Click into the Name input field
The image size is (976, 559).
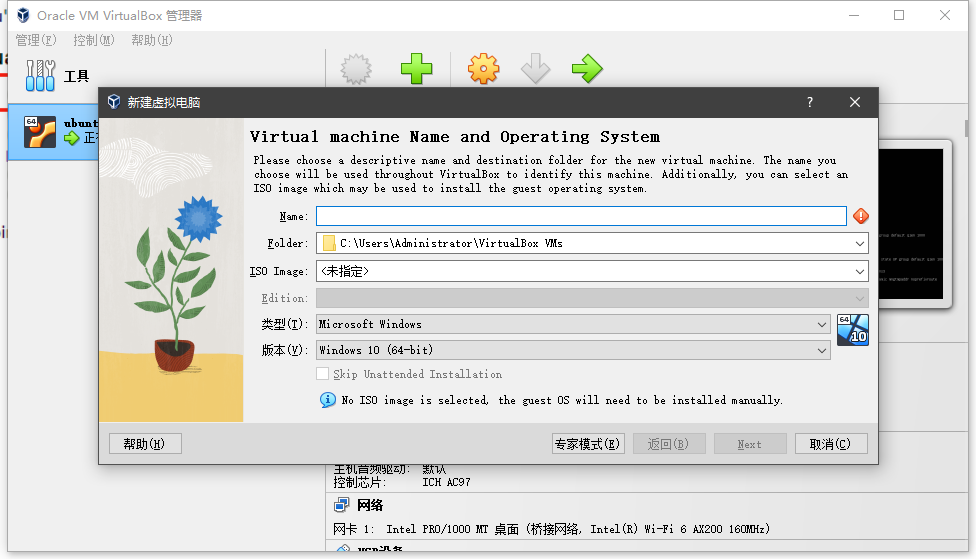coord(581,216)
